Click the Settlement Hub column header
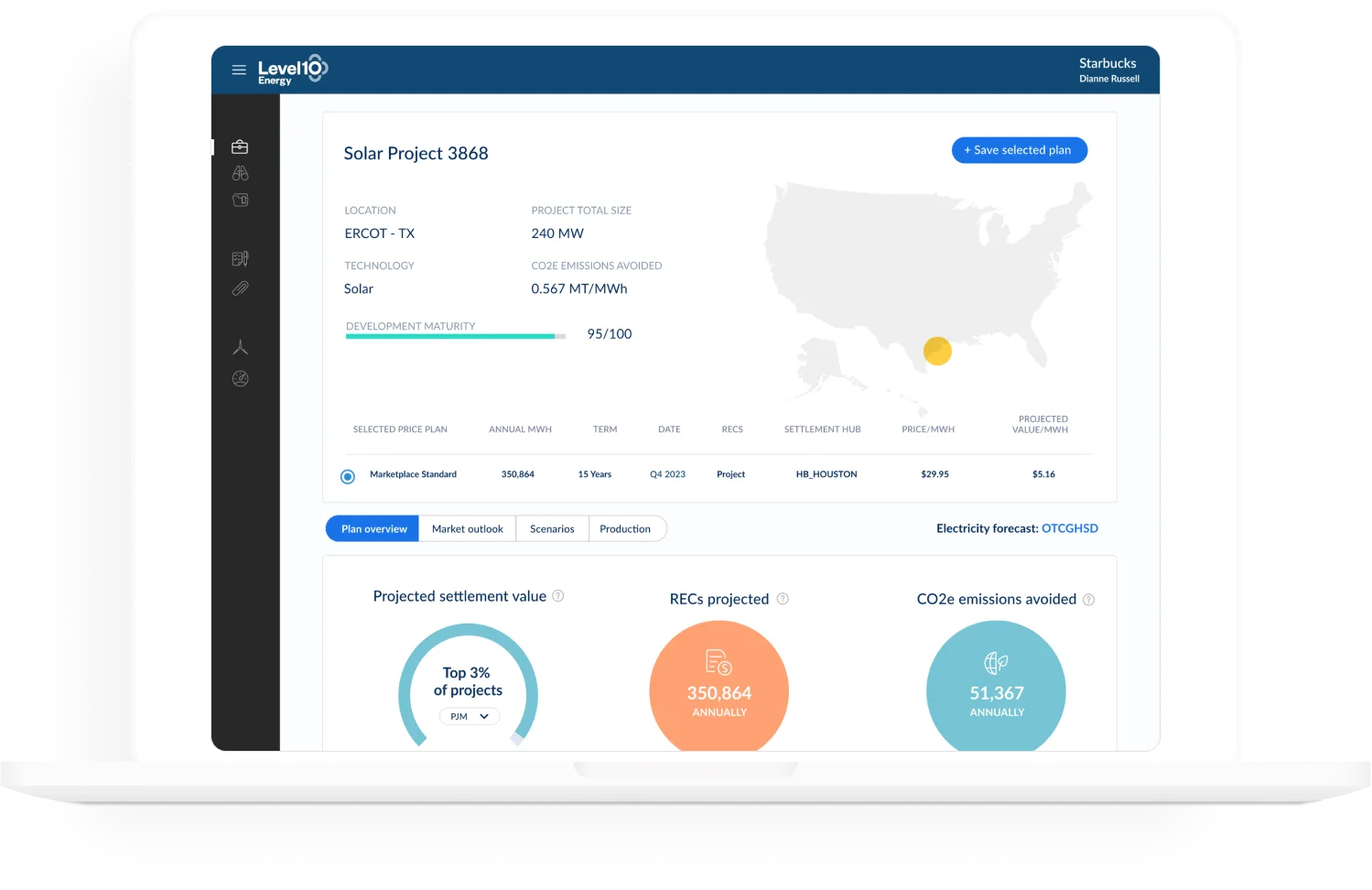This screenshot has width=1372, height=890. point(822,429)
